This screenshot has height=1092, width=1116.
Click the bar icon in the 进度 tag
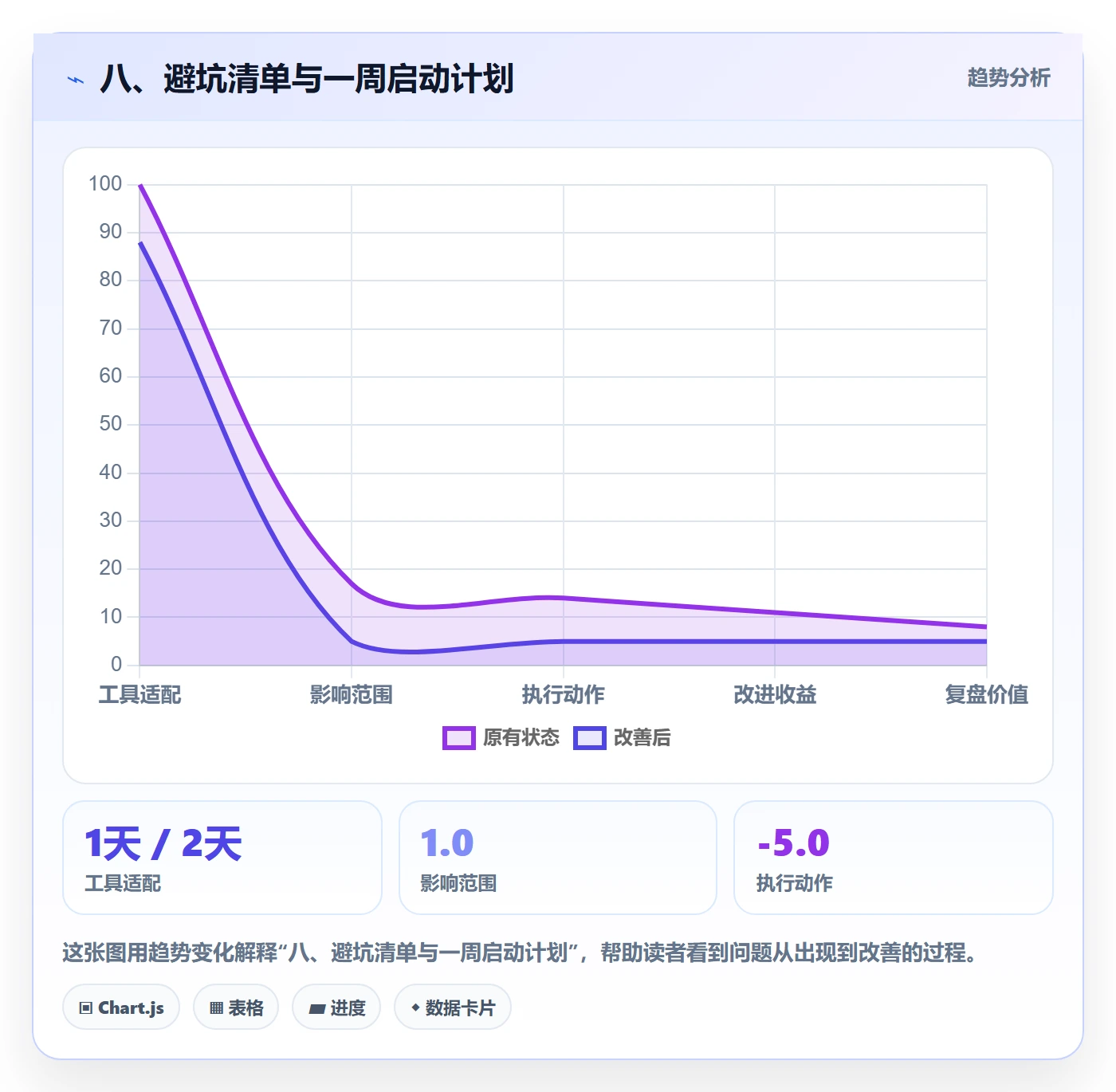click(317, 1009)
